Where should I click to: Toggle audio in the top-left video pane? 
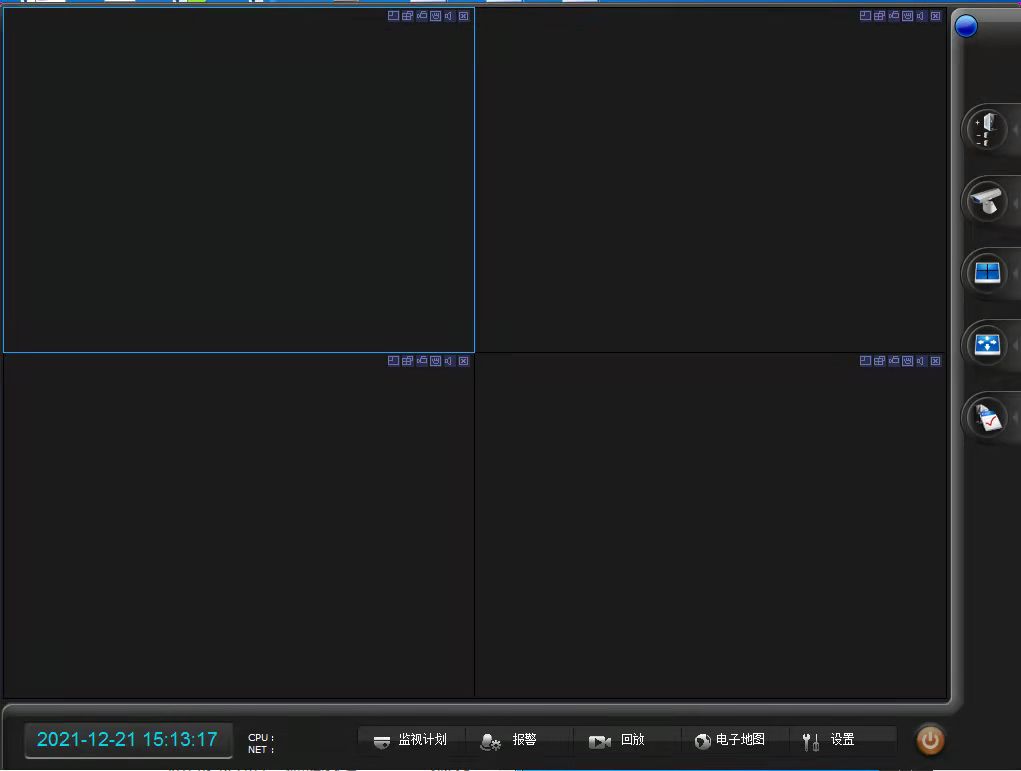450,16
